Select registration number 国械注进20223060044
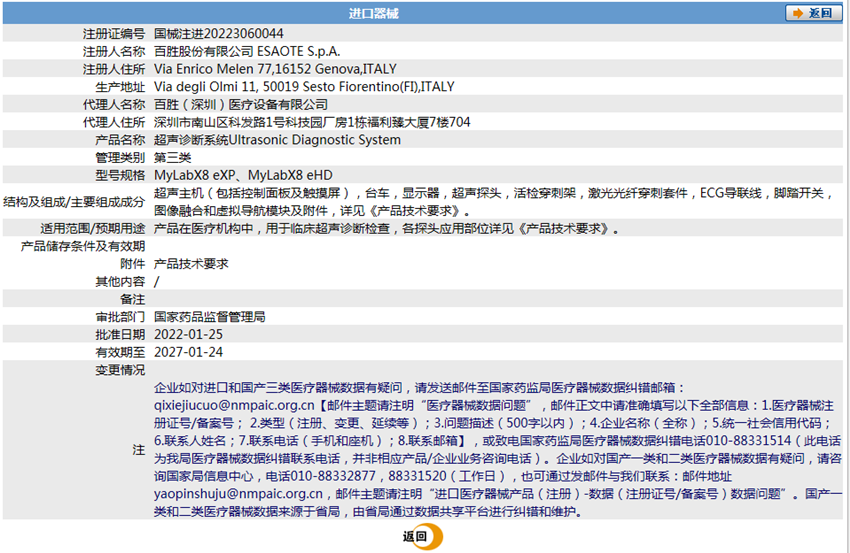The height and width of the screenshot is (553, 850). 218,34
